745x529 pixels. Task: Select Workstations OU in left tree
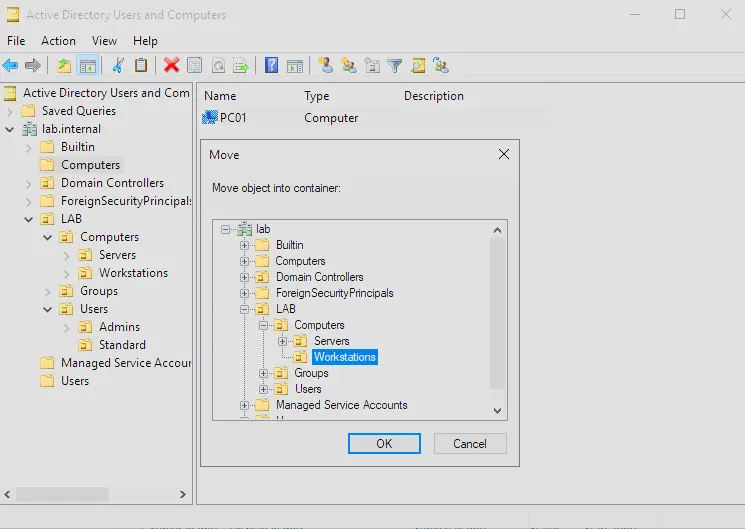pyautogui.click(x=133, y=273)
